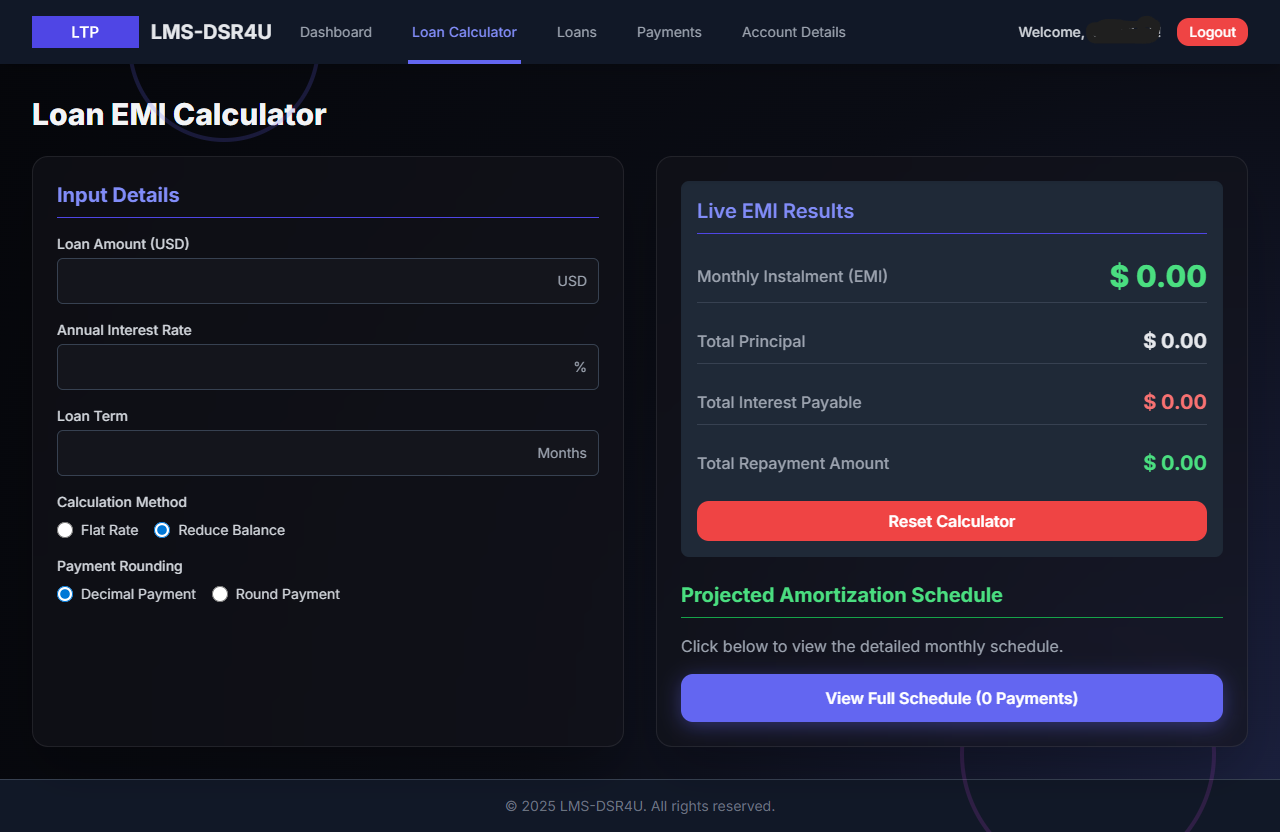The height and width of the screenshot is (832, 1280).
Task: Select the Reduce Balance calculation method
Action: (162, 529)
